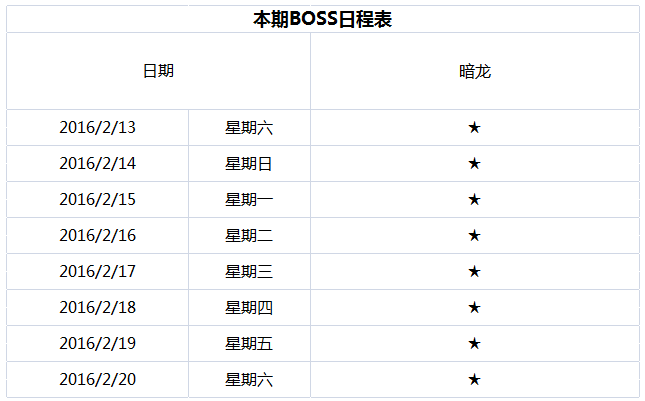Click the star in the 2016/2/20 row
Viewport: 645px width, 401px height.
click(474, 380)
